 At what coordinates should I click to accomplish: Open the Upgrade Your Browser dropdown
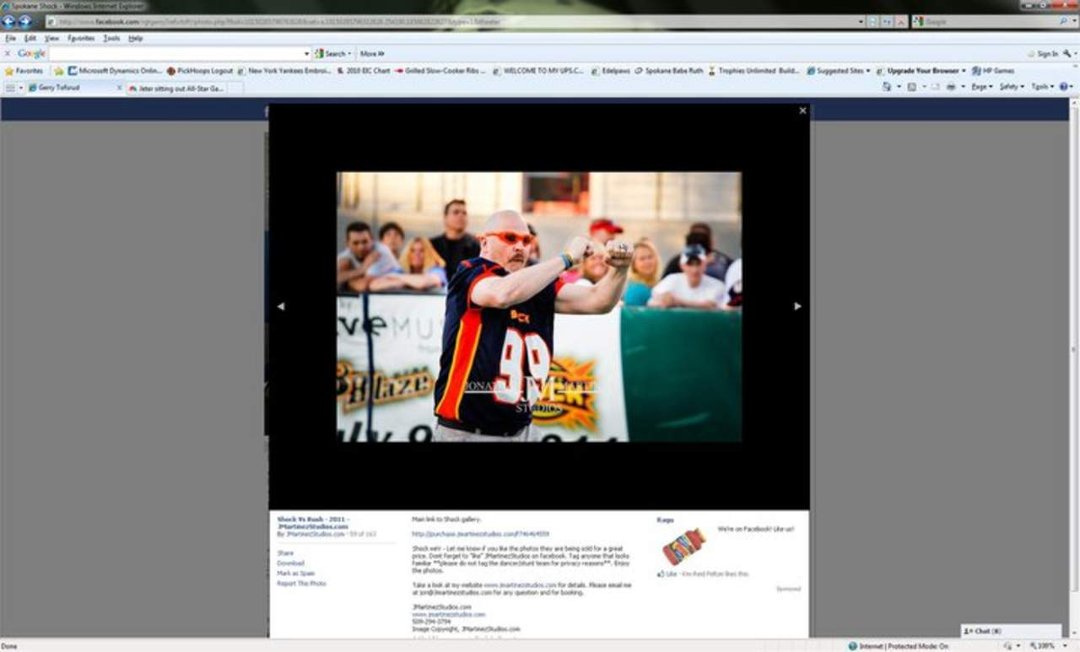922,71
